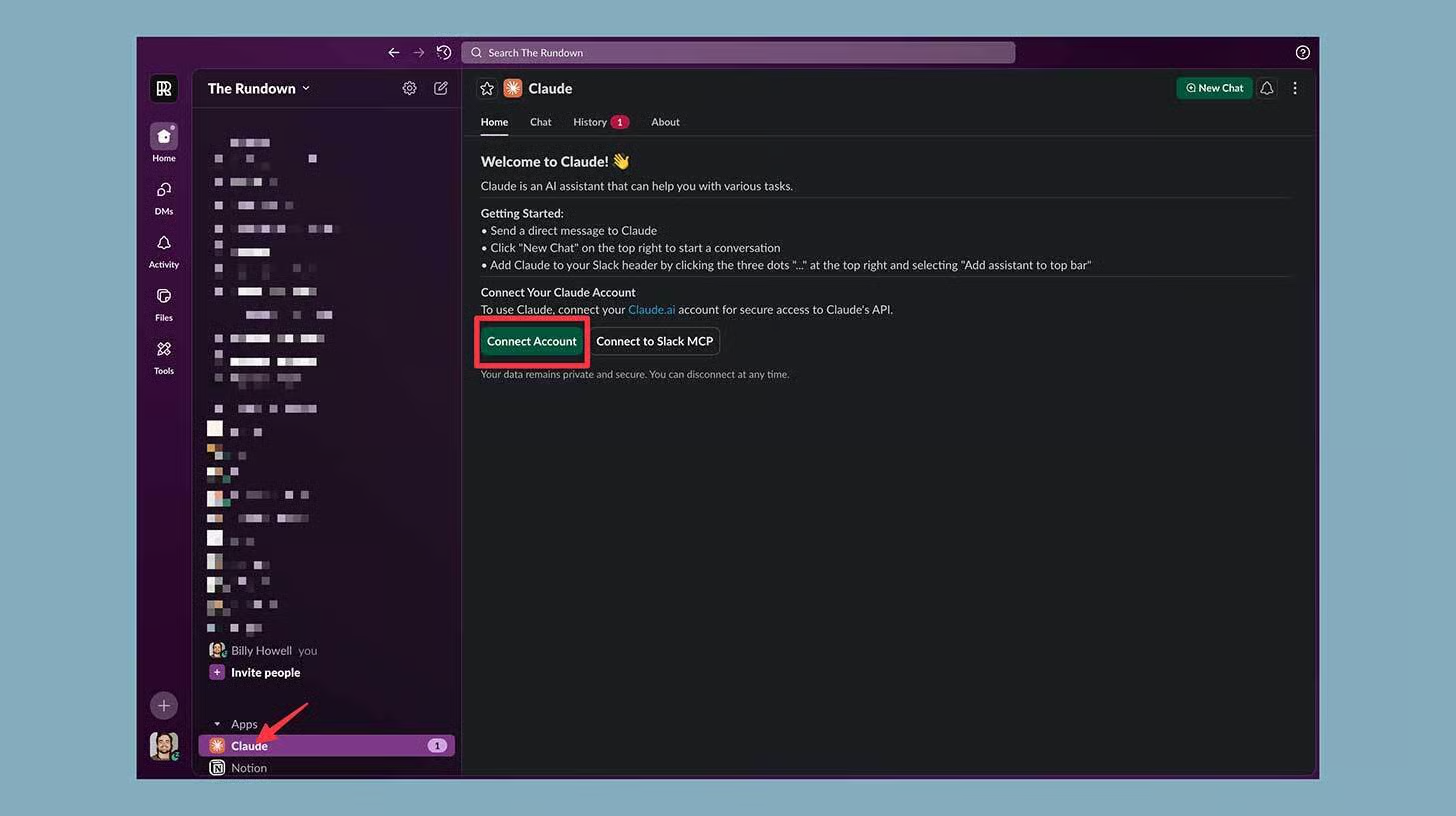Select Notion in the Apps list

326,768
